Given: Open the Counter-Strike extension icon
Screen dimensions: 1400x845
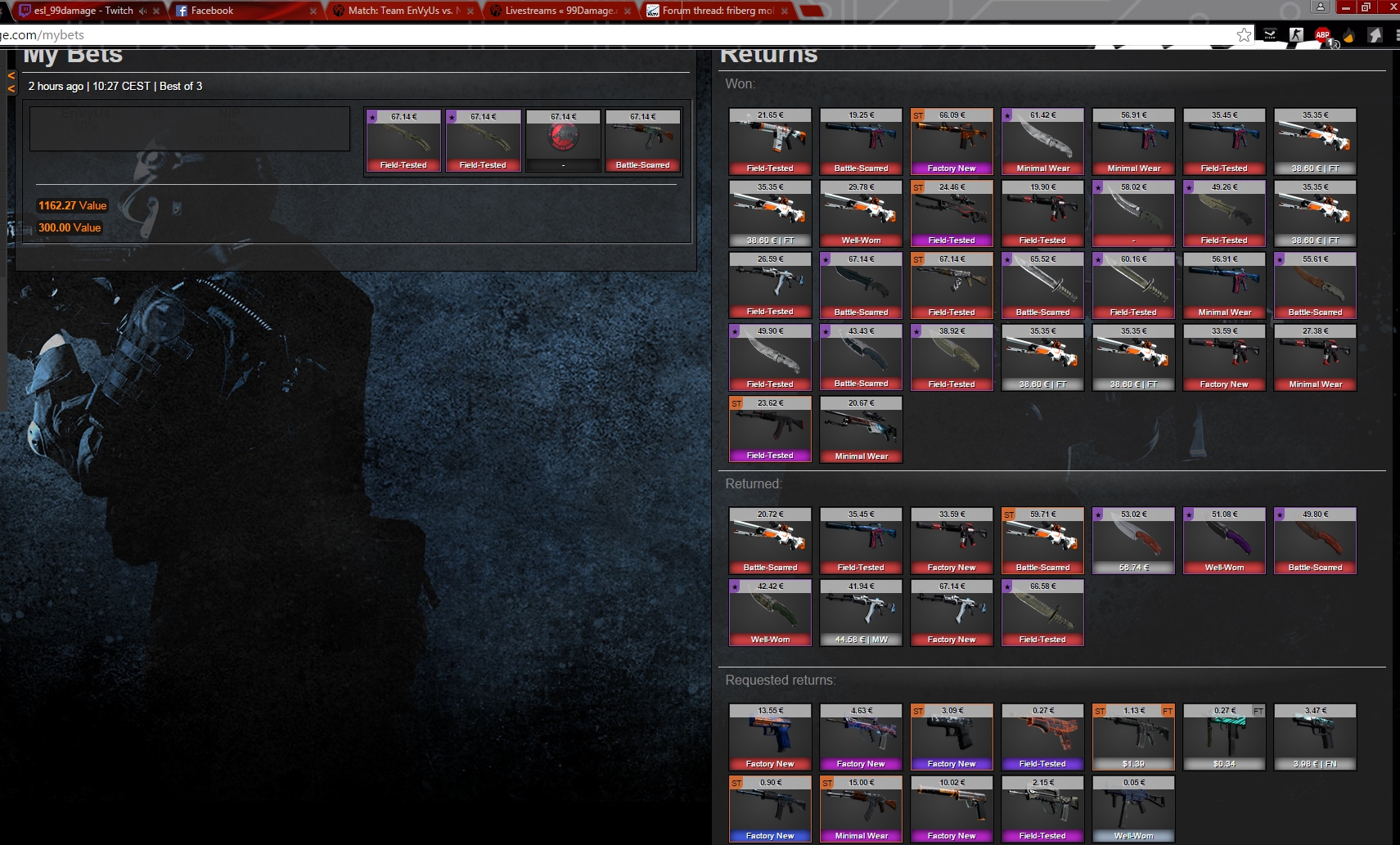Looking at the screenshot, I should coord(1296,34).
